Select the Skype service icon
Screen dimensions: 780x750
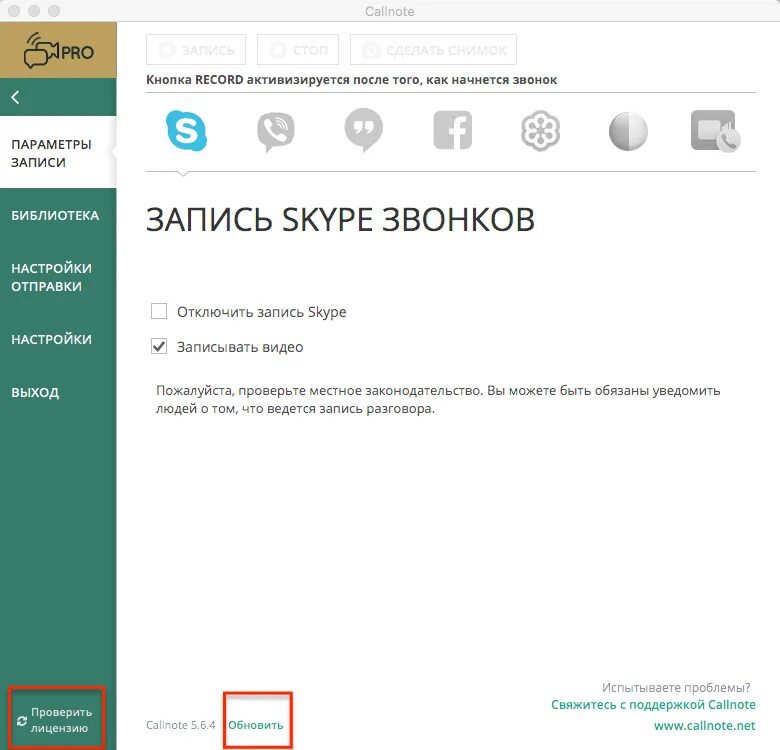tap(187, 130)
